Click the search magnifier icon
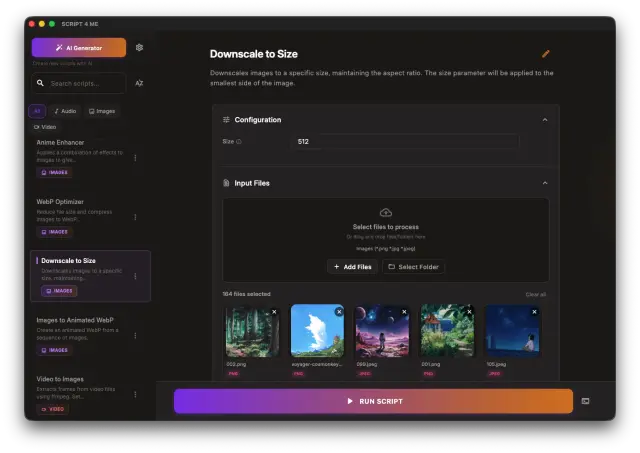The image size is (640, 453). [x=40, y=83]
